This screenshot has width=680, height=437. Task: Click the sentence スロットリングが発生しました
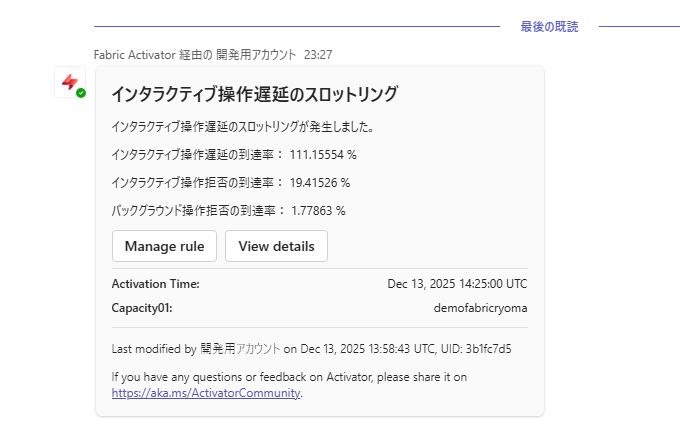click(x=243, y=127)
